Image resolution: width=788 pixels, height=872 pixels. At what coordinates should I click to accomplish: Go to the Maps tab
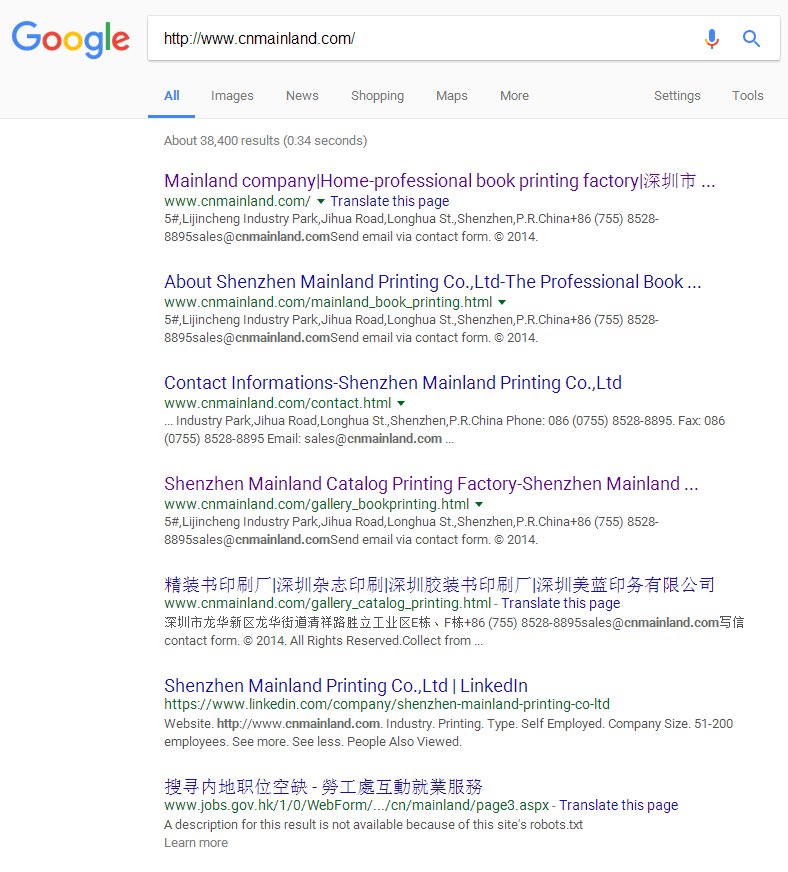pyautogui.click(x=451, y=96)
